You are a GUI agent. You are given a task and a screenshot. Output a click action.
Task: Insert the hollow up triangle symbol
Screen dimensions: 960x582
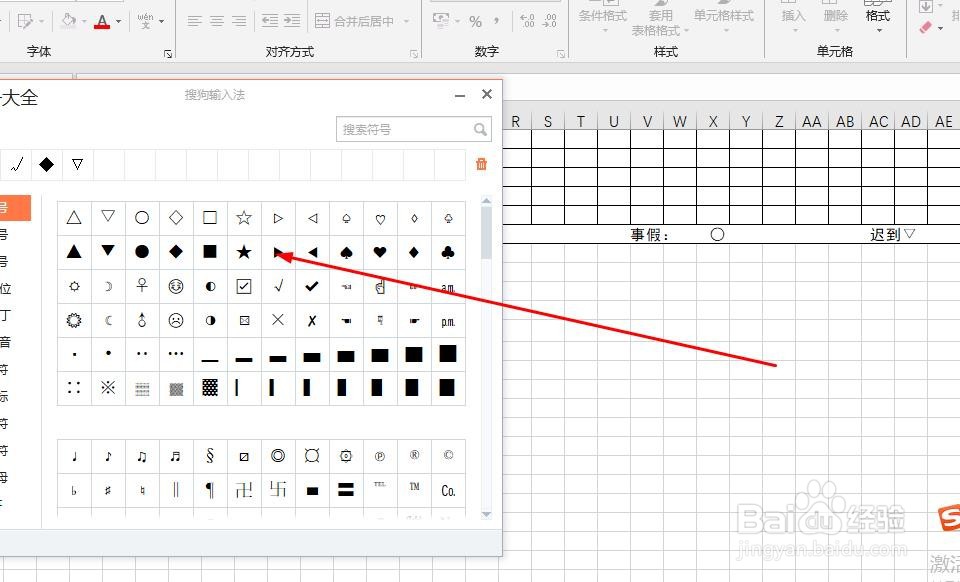pyautogui.click(x=74, y=218)
